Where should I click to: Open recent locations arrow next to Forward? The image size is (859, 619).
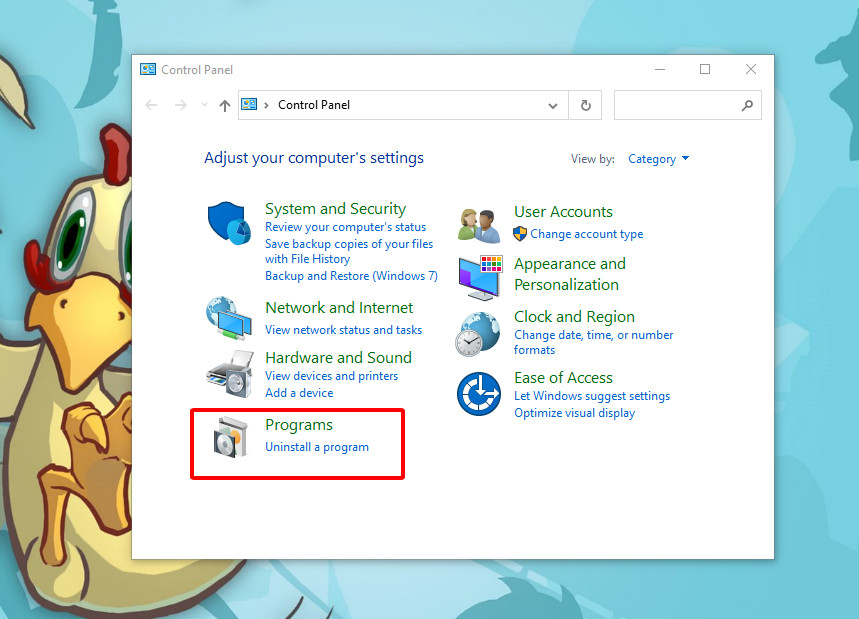204,105
